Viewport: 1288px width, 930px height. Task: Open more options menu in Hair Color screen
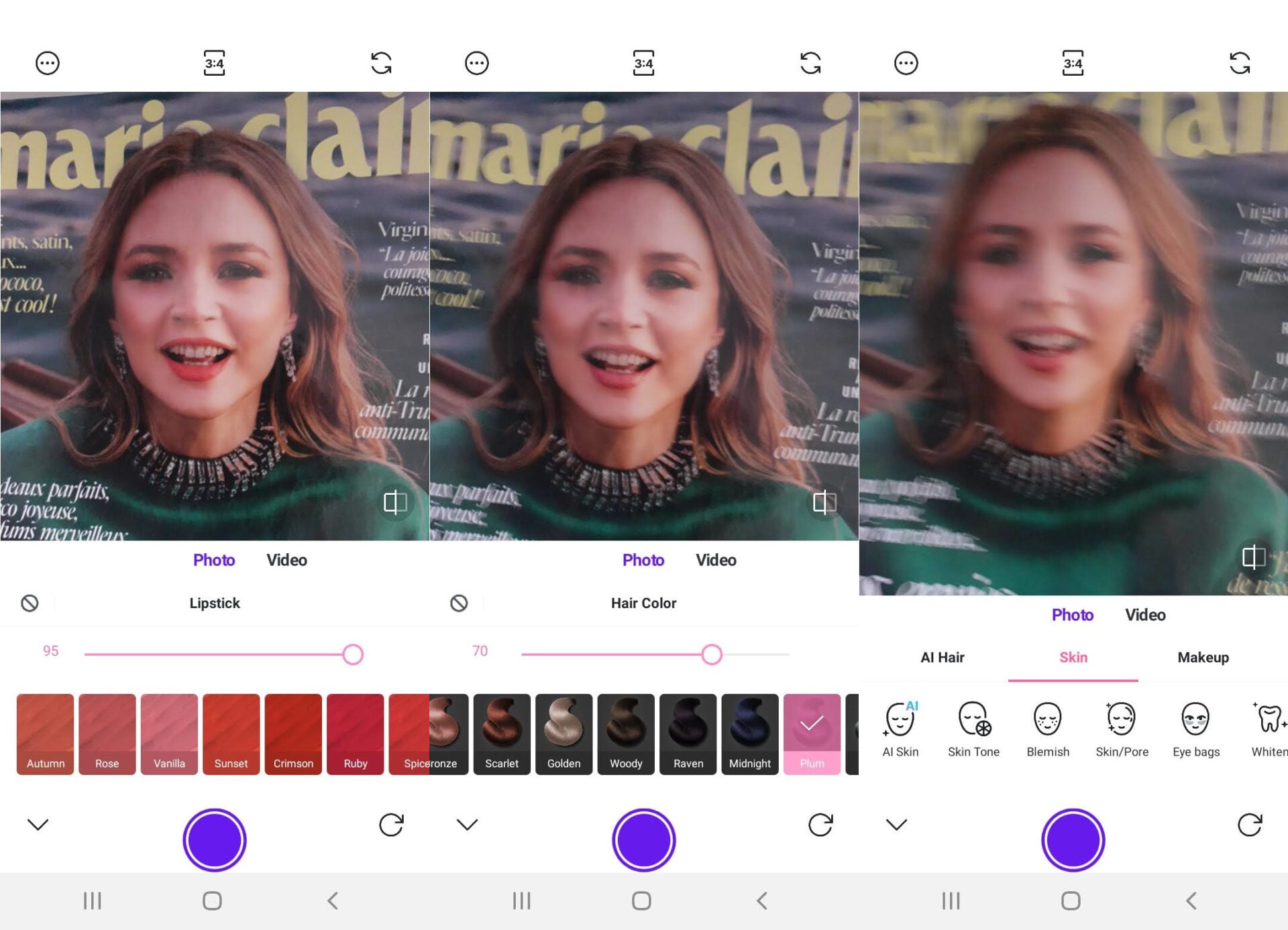[476, 63]
